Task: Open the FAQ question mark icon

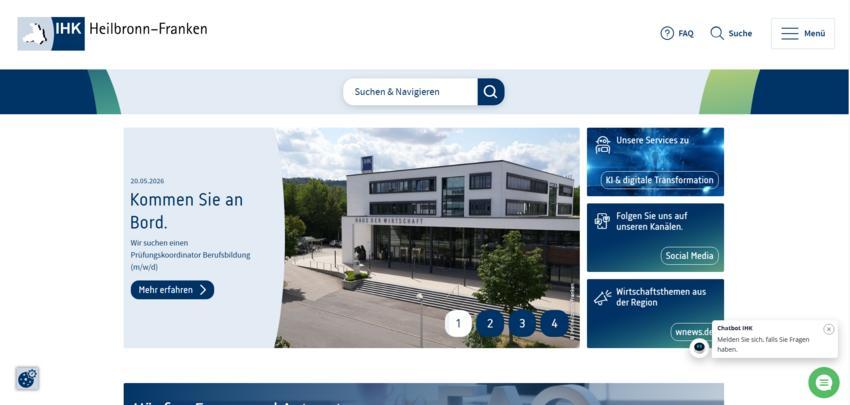Action: tap(667, 34)
